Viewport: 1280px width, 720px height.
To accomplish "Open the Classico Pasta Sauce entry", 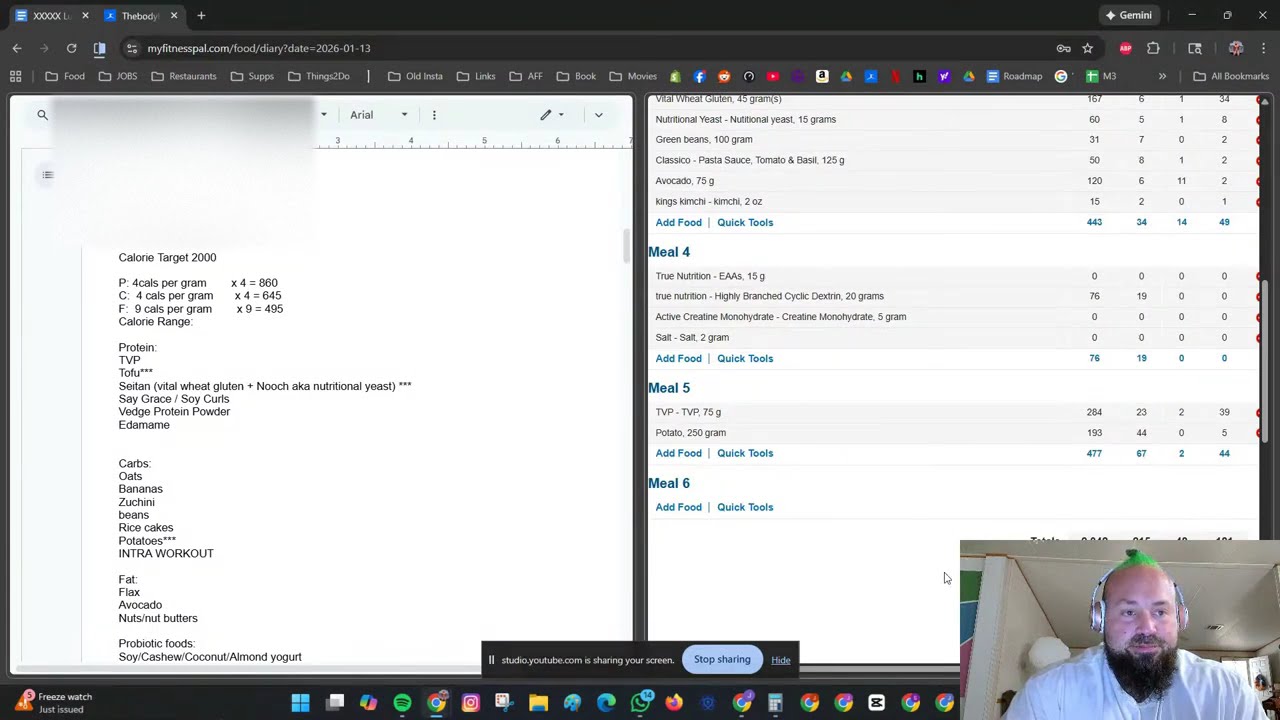I will (x=750, y=160).
